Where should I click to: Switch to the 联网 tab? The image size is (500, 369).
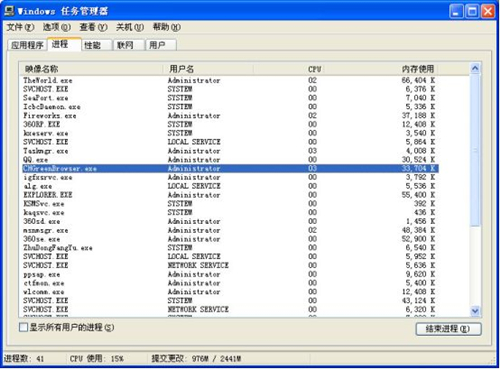[x=129, y=45]
